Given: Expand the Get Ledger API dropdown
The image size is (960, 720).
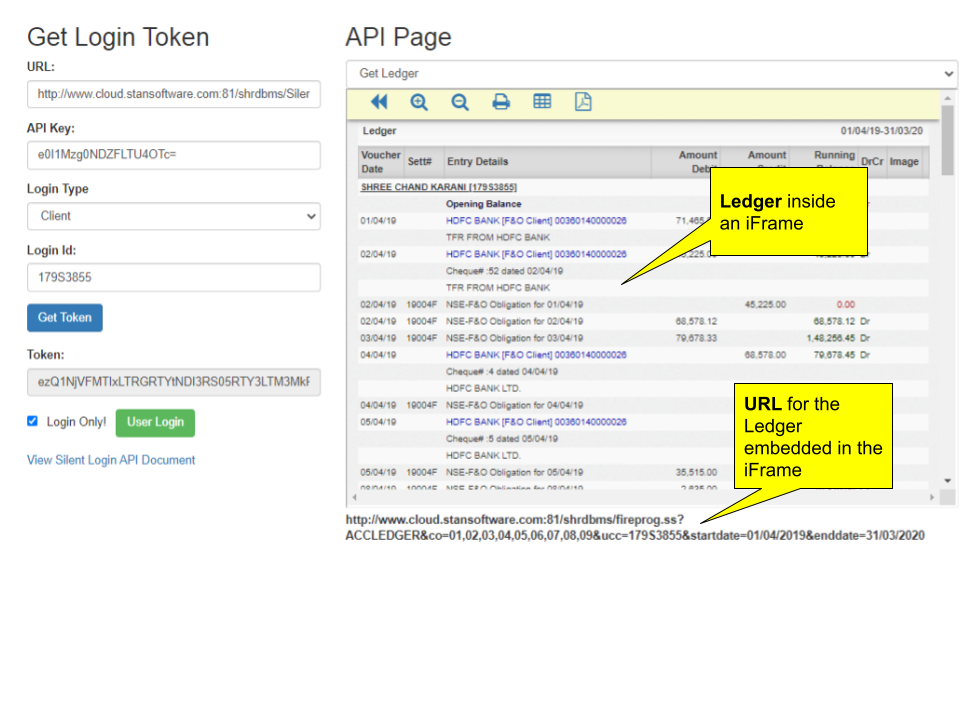Looking at the screenshot, I should [x=651, y=74].
